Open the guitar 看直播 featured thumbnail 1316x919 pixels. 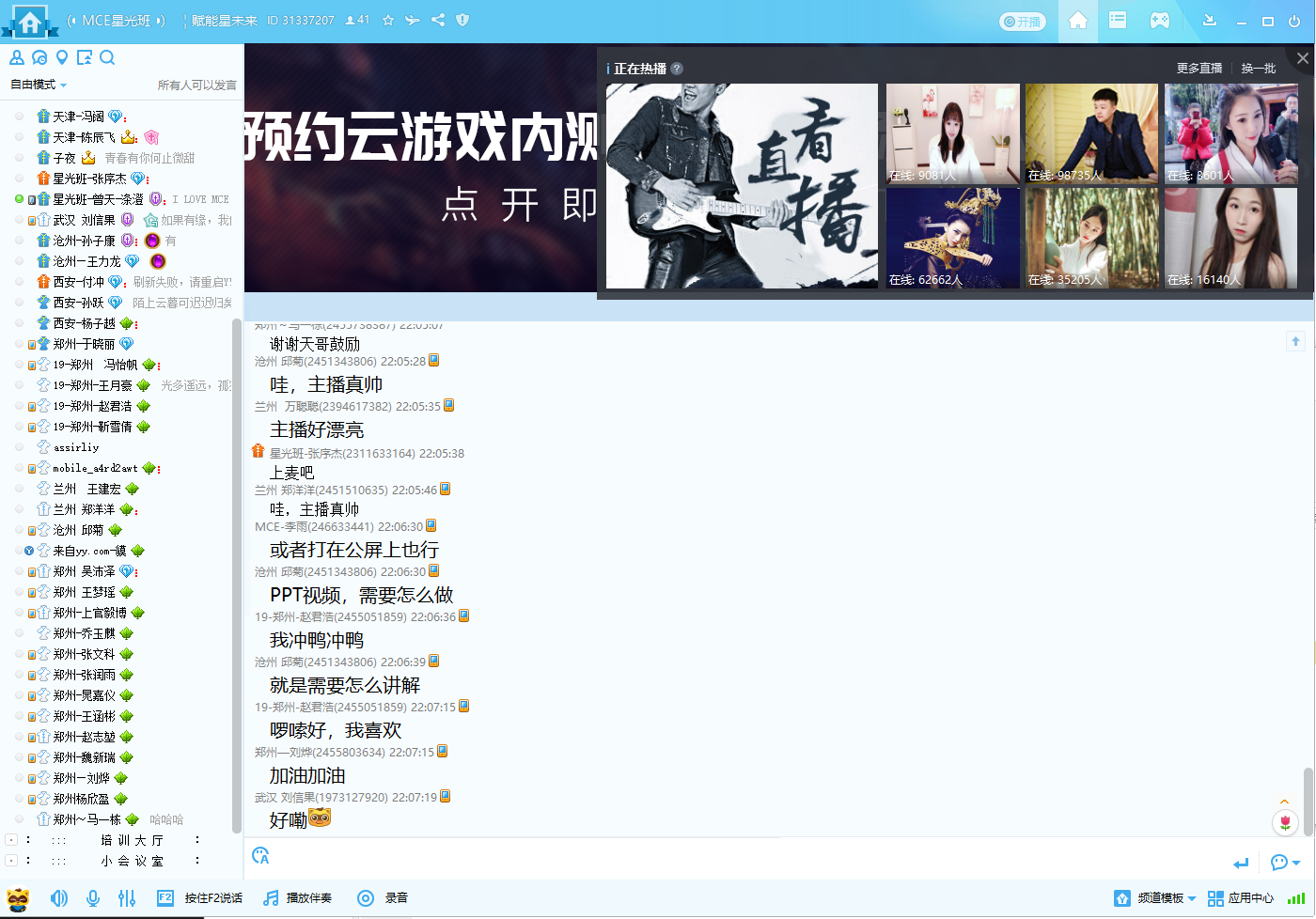(x=742, y=186)
